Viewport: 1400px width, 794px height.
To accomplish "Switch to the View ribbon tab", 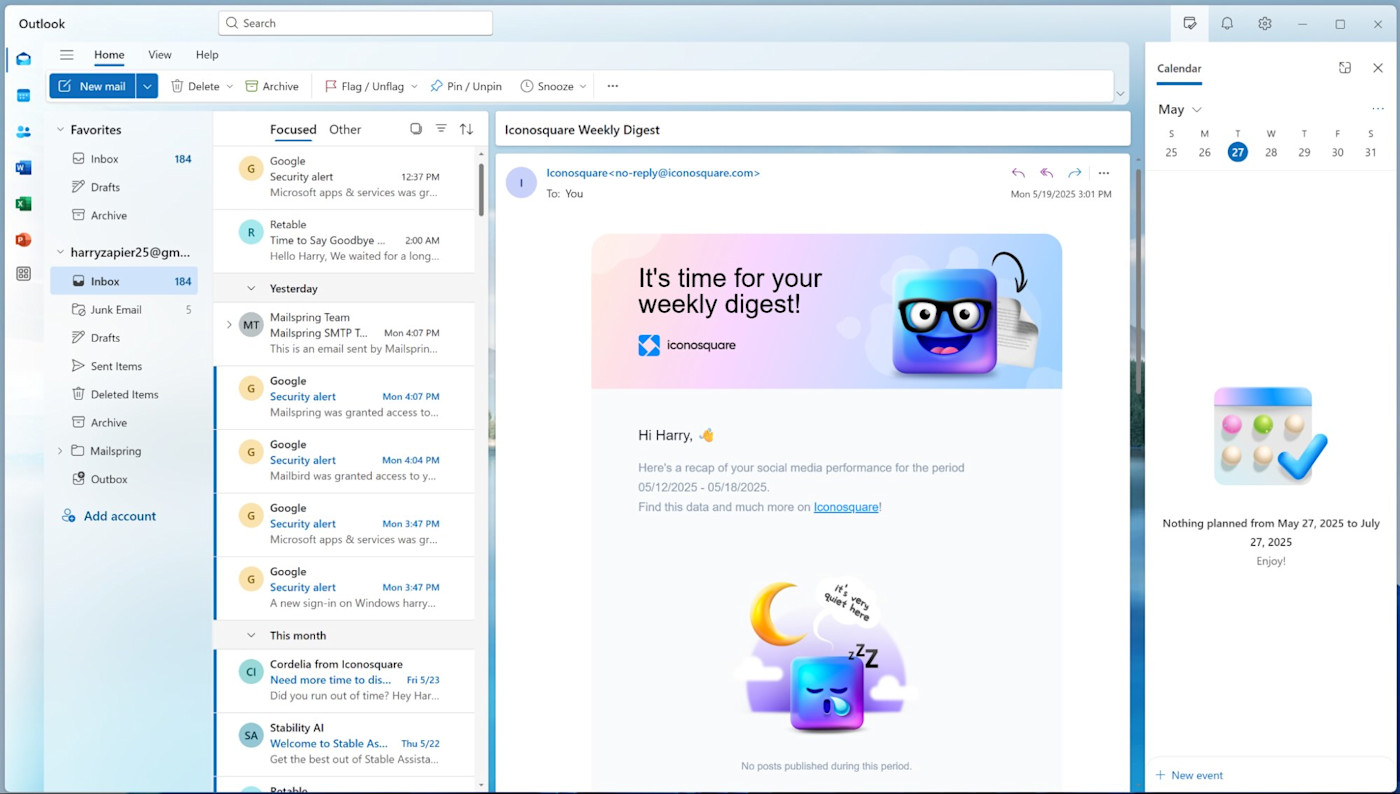I will [x=160, y=55].
